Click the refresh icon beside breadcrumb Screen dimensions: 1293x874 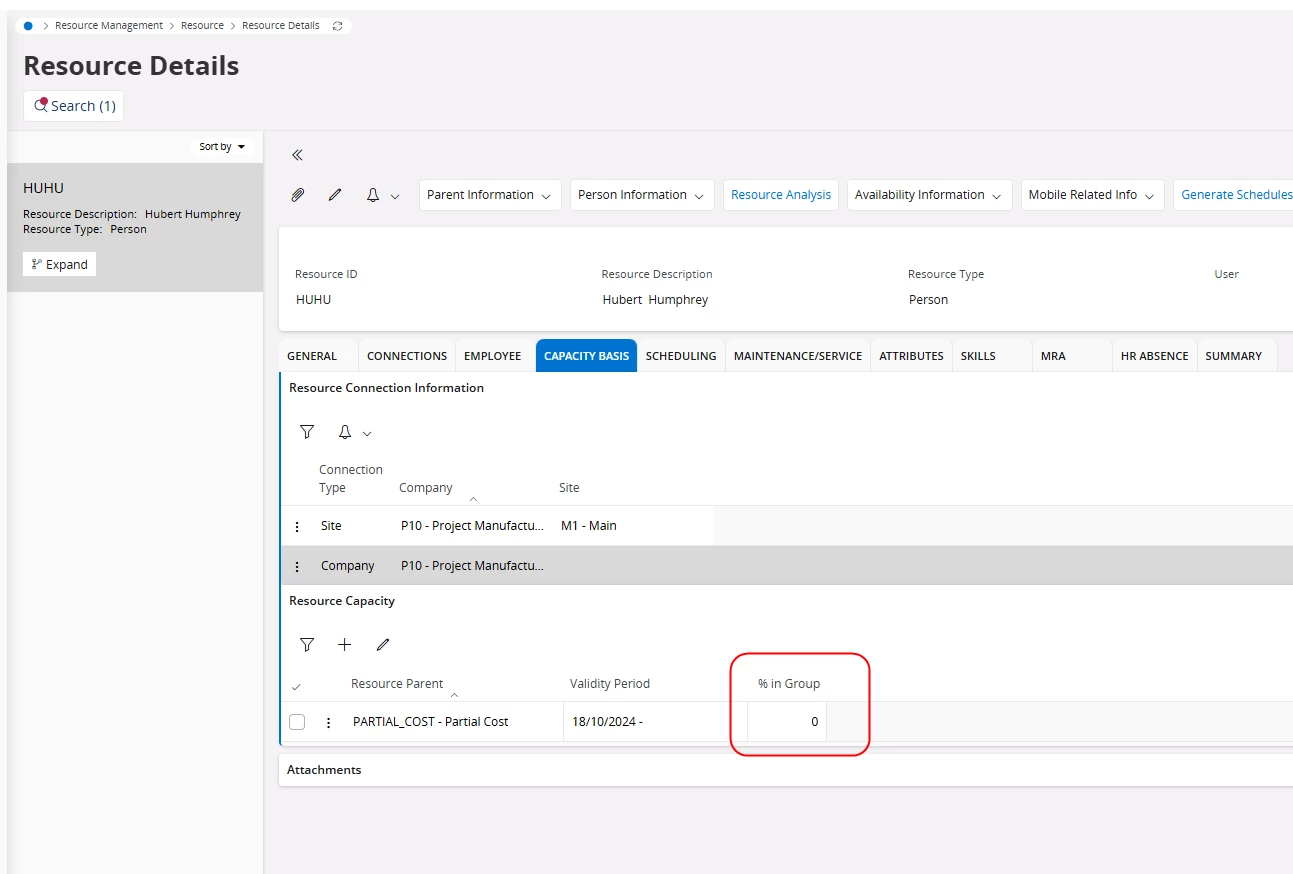tap(337, 26)
